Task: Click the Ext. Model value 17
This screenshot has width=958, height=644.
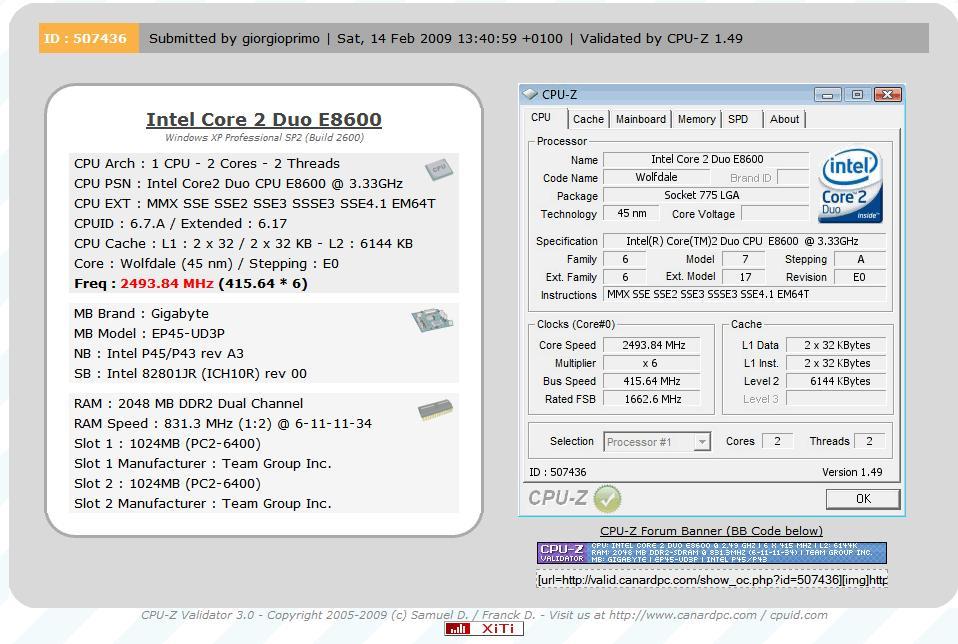Action: (744, 277)
